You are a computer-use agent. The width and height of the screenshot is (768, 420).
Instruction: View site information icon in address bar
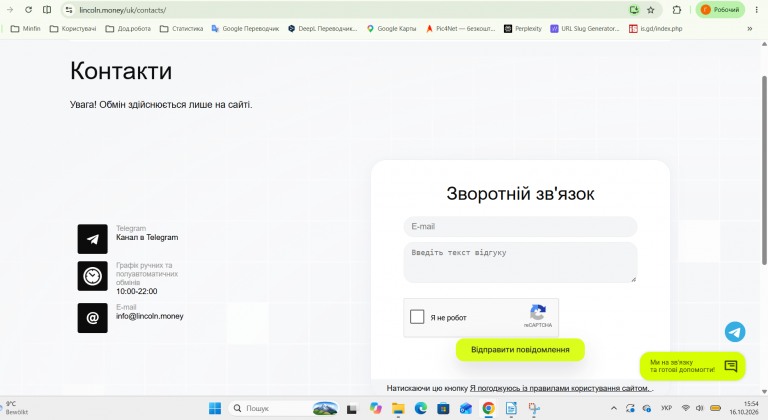69,10
